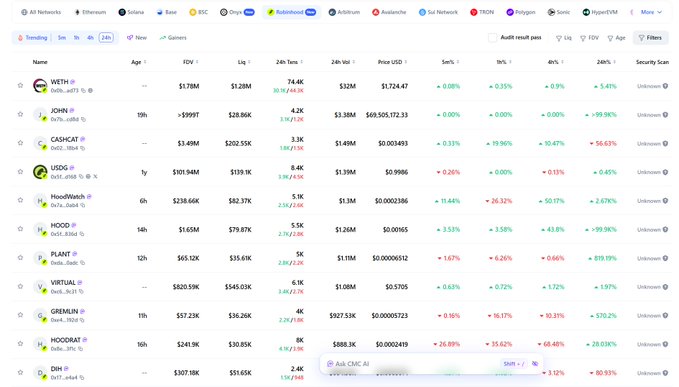Viewport: 679px width, 387px height.
Task: Favorite CASHCAT using its star icon
Action: pos(20,143)
